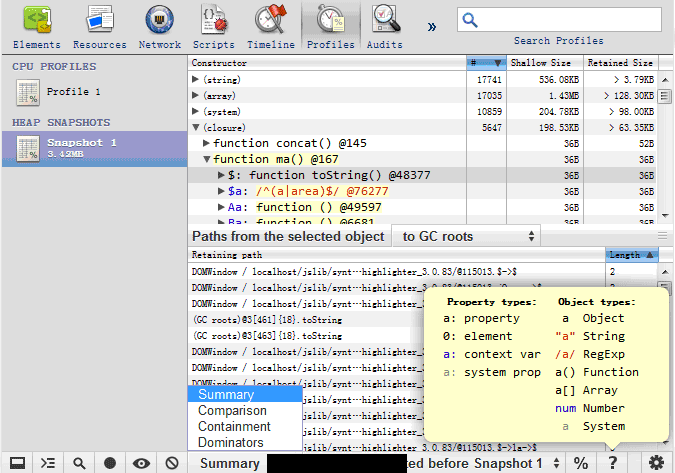Screen dimensions: 675x473
Task: Select the 17741 count cell for (string)
Action: pos(486,80)
